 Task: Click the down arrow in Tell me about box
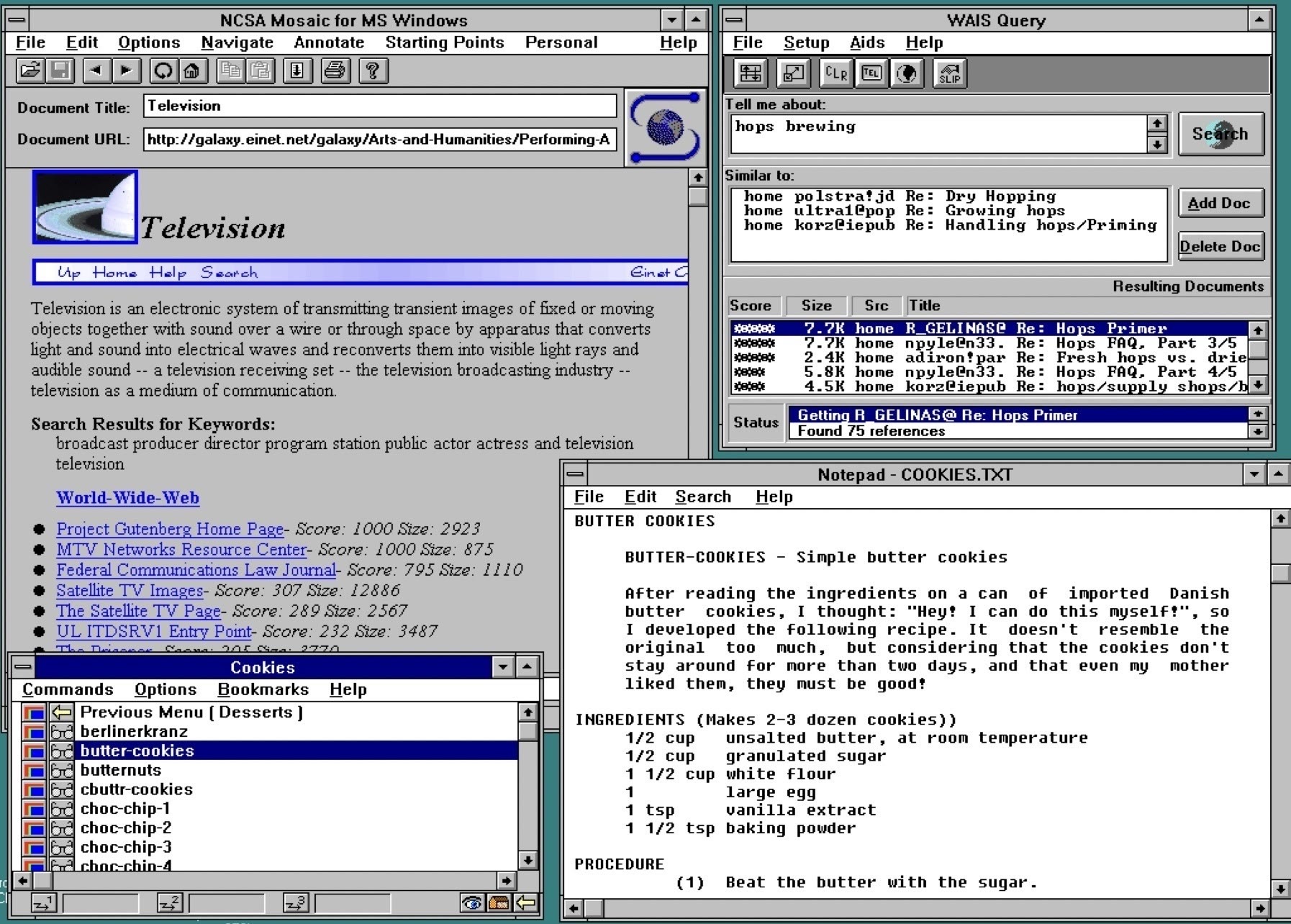[x=1156, y=145]
